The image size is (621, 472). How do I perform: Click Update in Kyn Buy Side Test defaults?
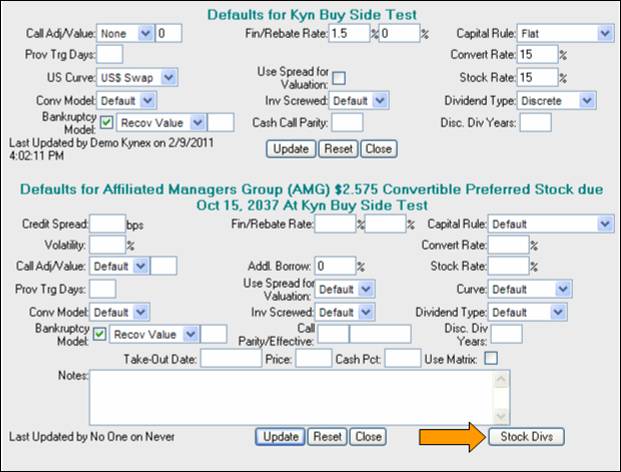(291, 149)
